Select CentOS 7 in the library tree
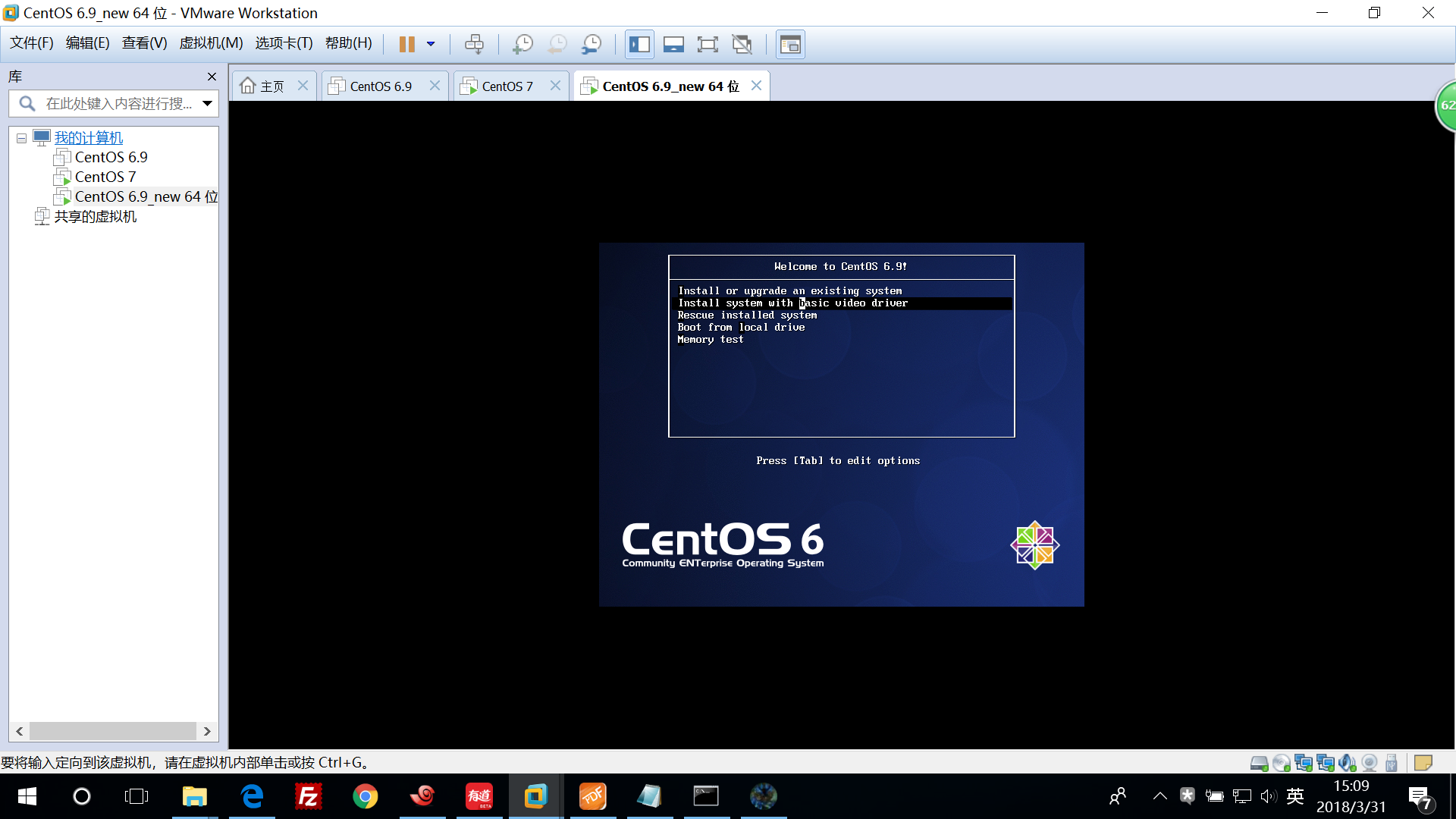1456x819 pixels. (105, 177)
